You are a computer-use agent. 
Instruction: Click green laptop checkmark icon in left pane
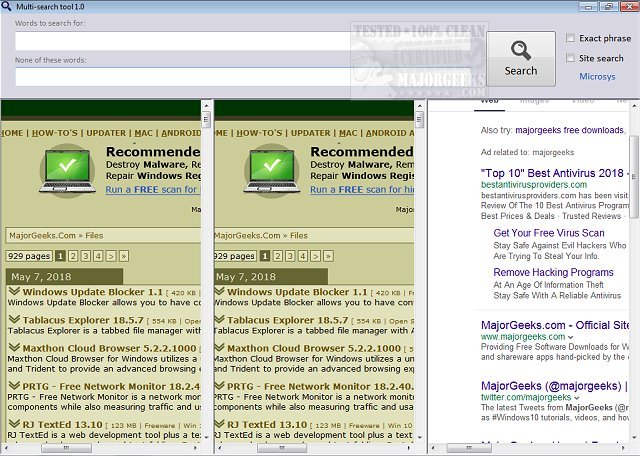(x=67, y=171)
